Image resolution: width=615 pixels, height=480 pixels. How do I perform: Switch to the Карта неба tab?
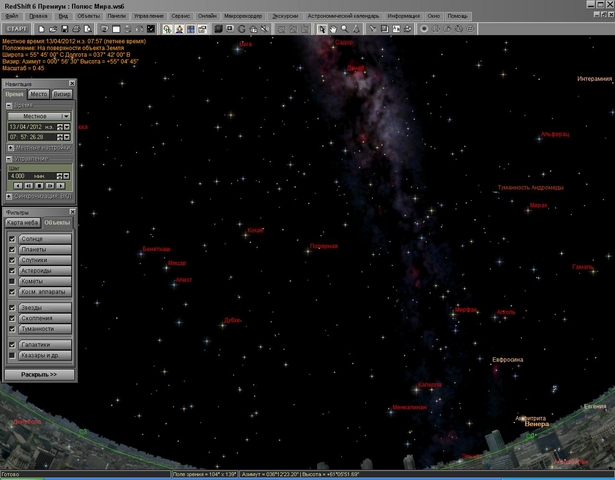(x=21, y=222)
